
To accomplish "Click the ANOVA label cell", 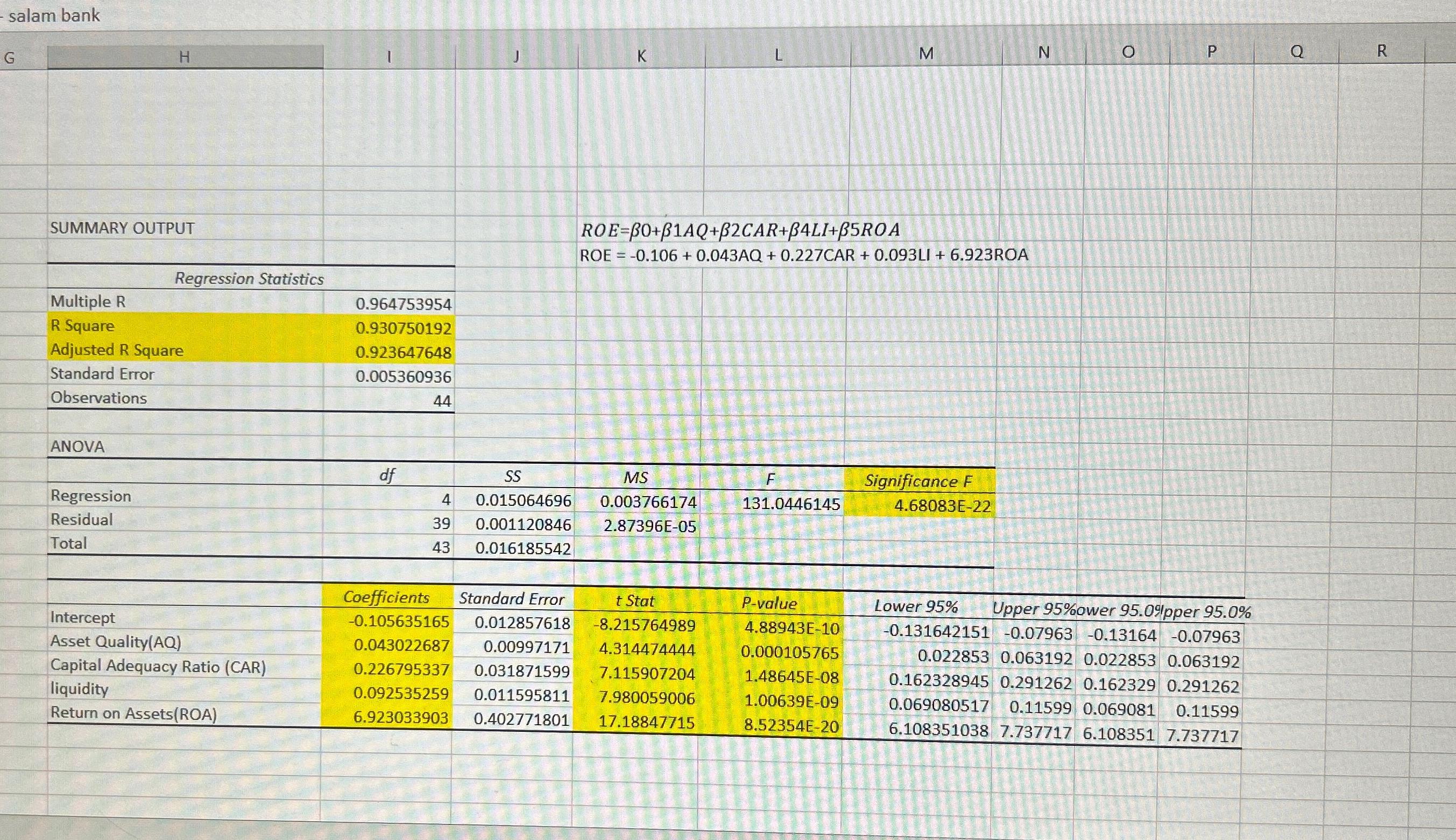I will [x=77, y=446].
